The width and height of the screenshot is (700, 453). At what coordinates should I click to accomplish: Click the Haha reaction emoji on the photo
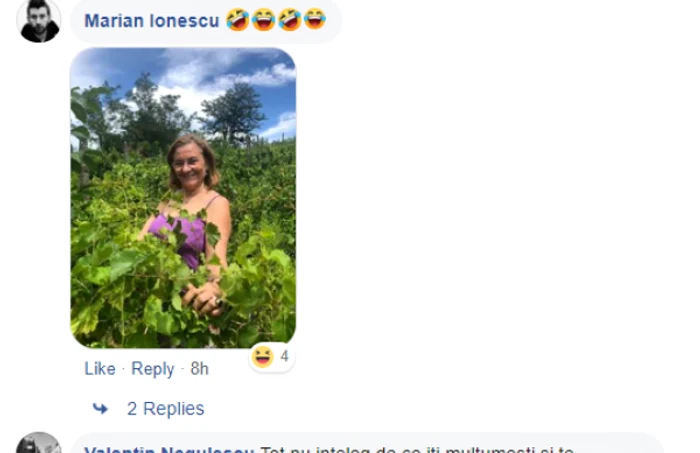(x=262, y=357)
